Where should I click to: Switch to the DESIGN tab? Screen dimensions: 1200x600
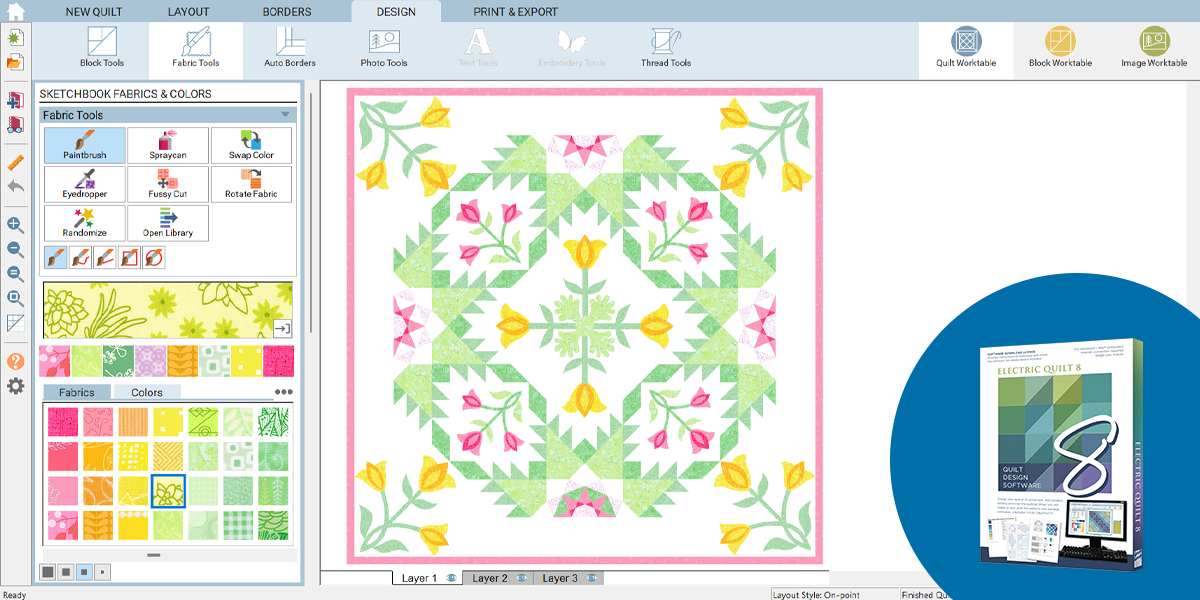pyautogui.click(x=396, y=12)
